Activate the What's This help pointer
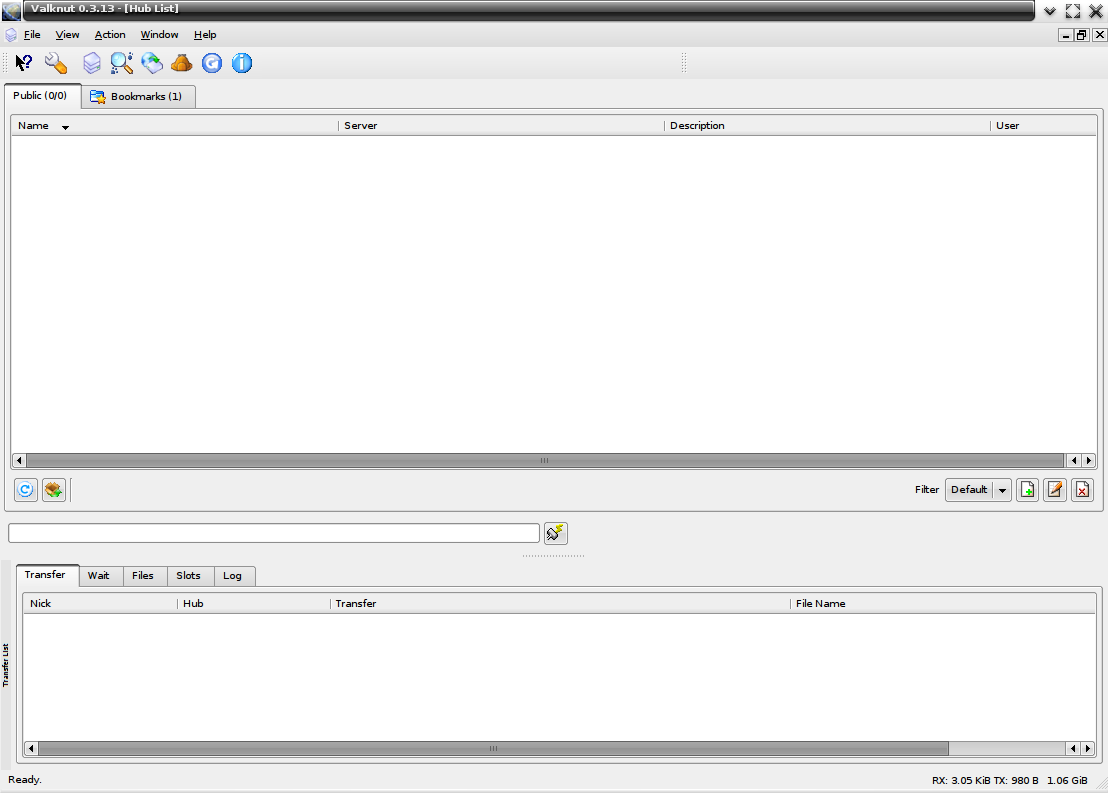Screen dimensions: 1108x793 (x=24, y=63)
